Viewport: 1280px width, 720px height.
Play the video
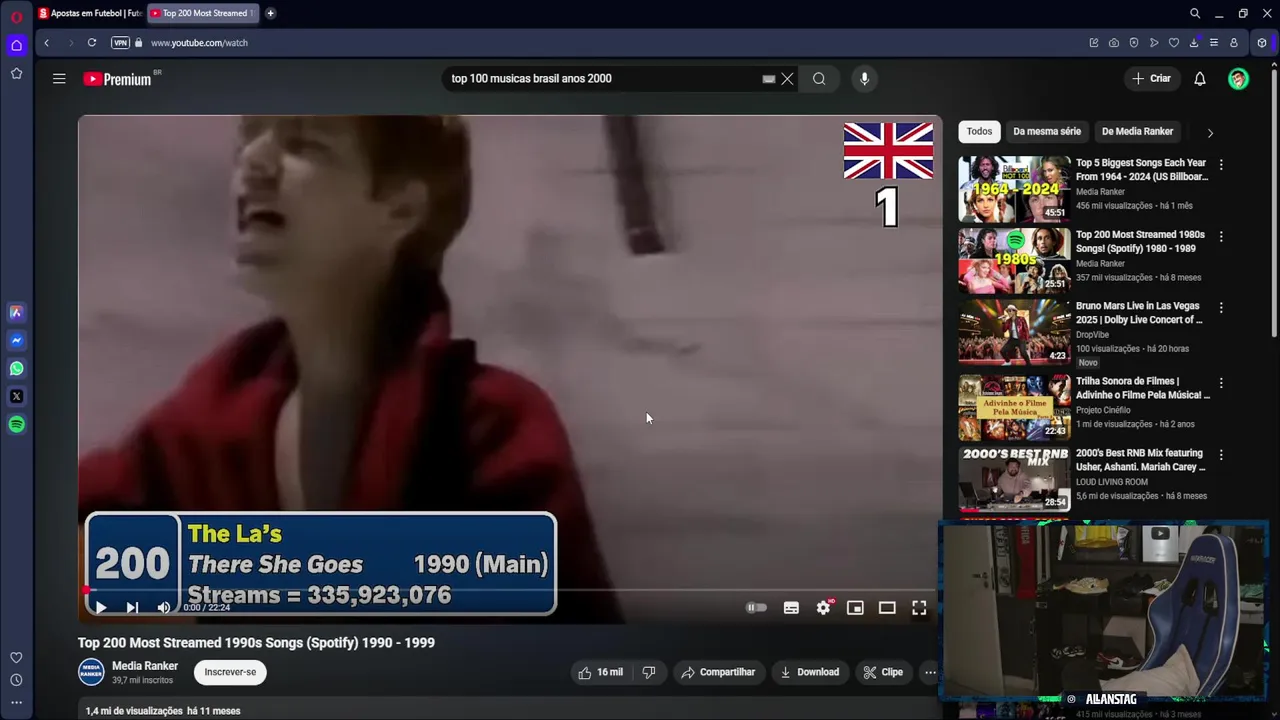click(100, 607)
